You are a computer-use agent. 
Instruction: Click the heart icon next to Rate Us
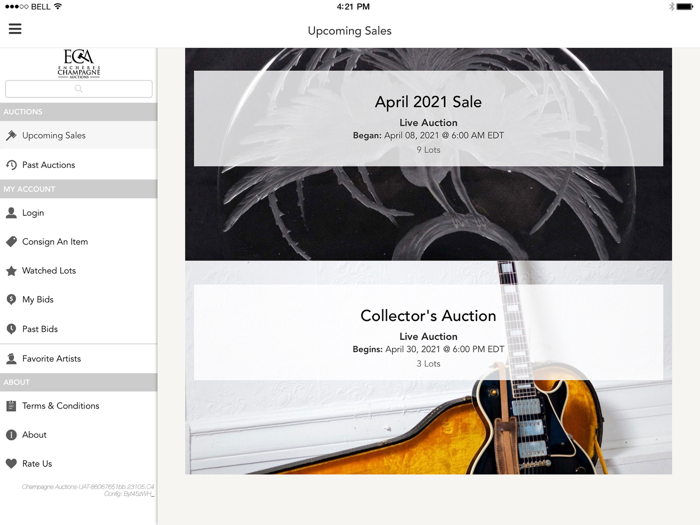click(11, 463)
